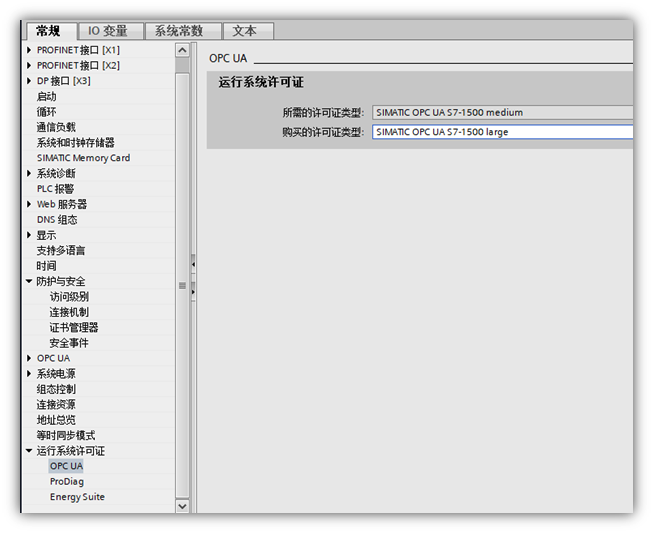Screen dimensions: 653x533
Task: Select the 时间 entry
Action: coord(46,266)
